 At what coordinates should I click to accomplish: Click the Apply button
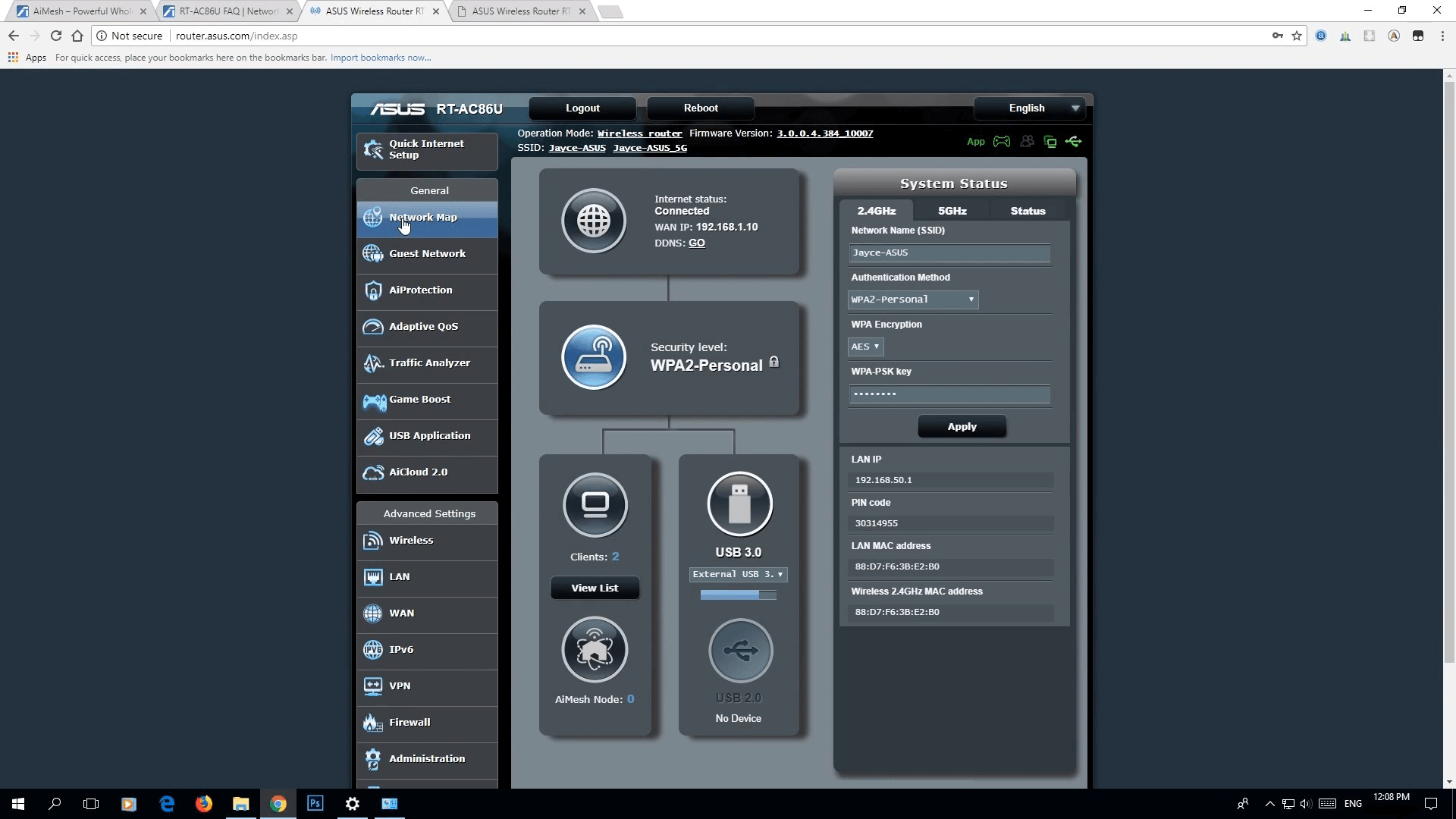click(962, 427)
